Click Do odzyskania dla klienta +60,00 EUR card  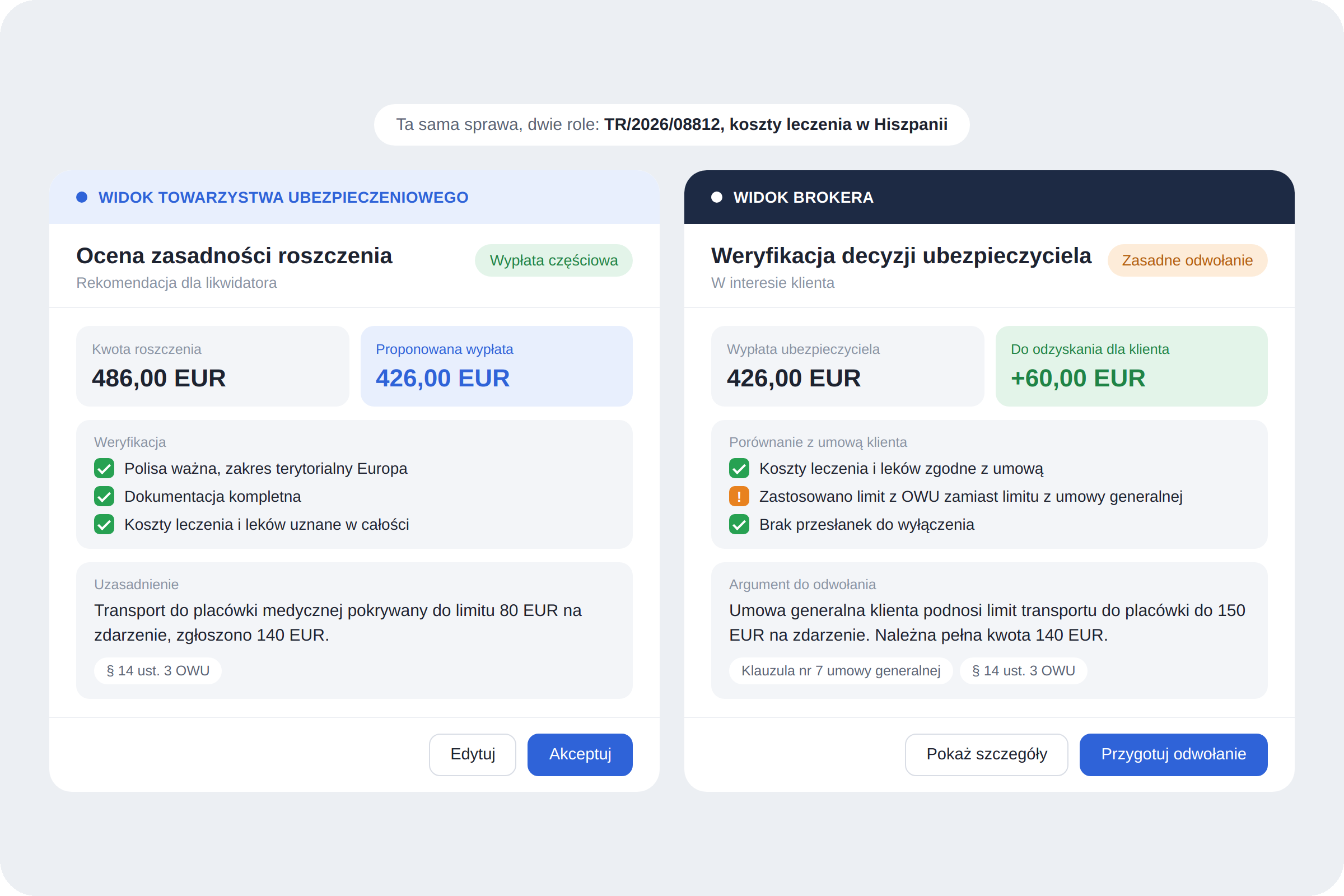[x=1131, y=366]
